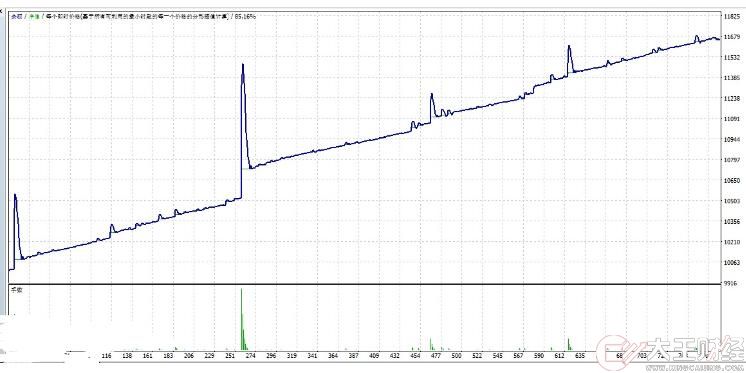Click the 612 label on the horizontal axis
The image size is (746, 373).
(x=560, y=356)
